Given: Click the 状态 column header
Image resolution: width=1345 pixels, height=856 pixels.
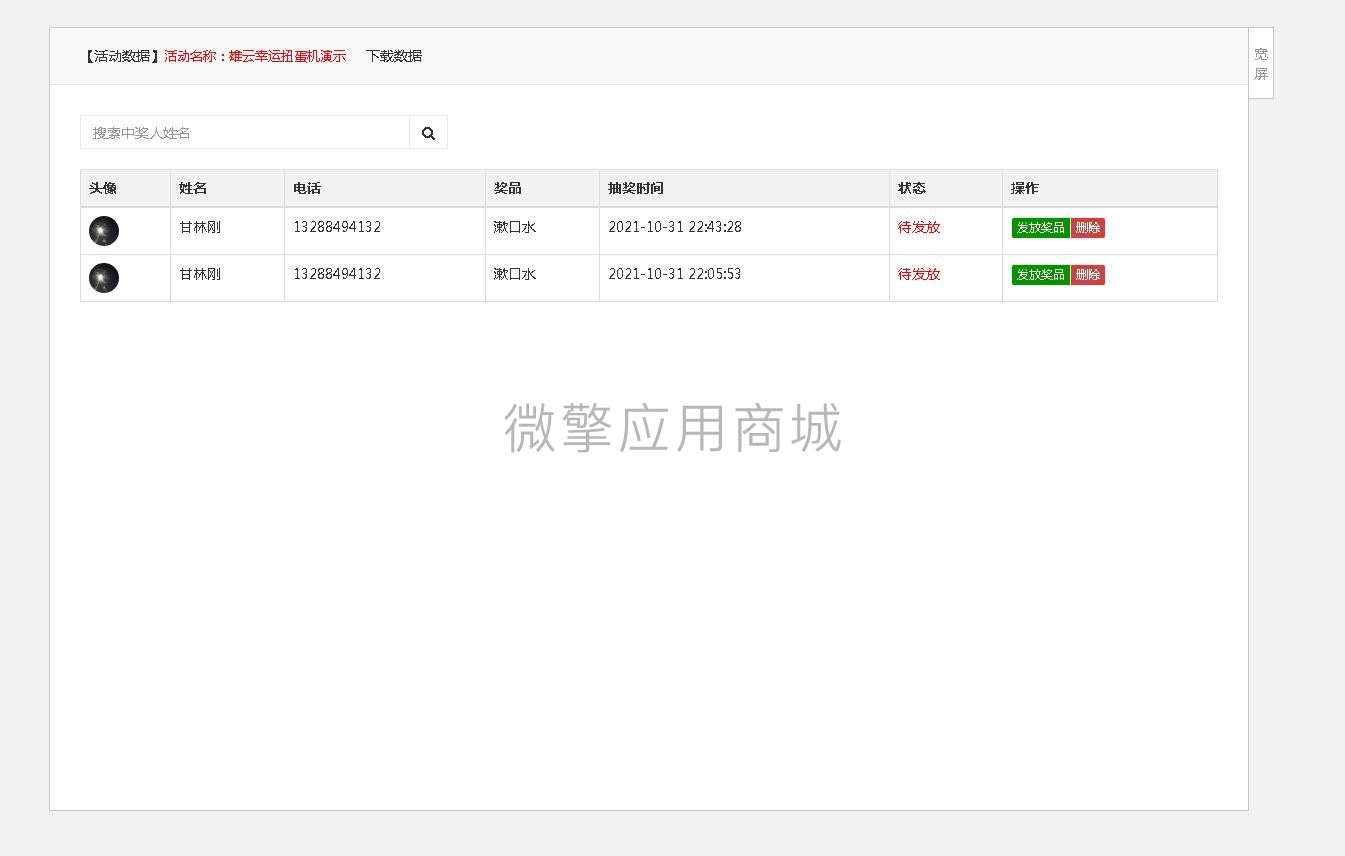Looking at the screenshot, I should click(x=910, y=188).
